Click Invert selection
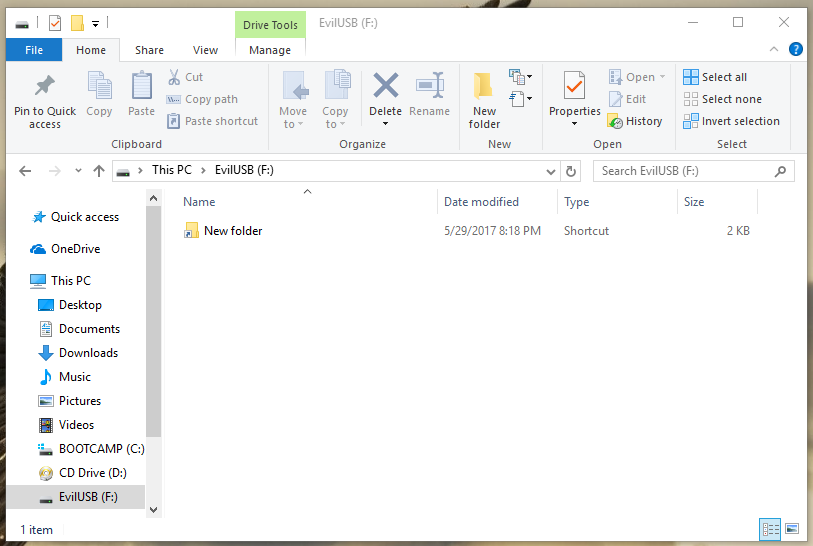This screenshot has width=813, height=546. (731, 121)
